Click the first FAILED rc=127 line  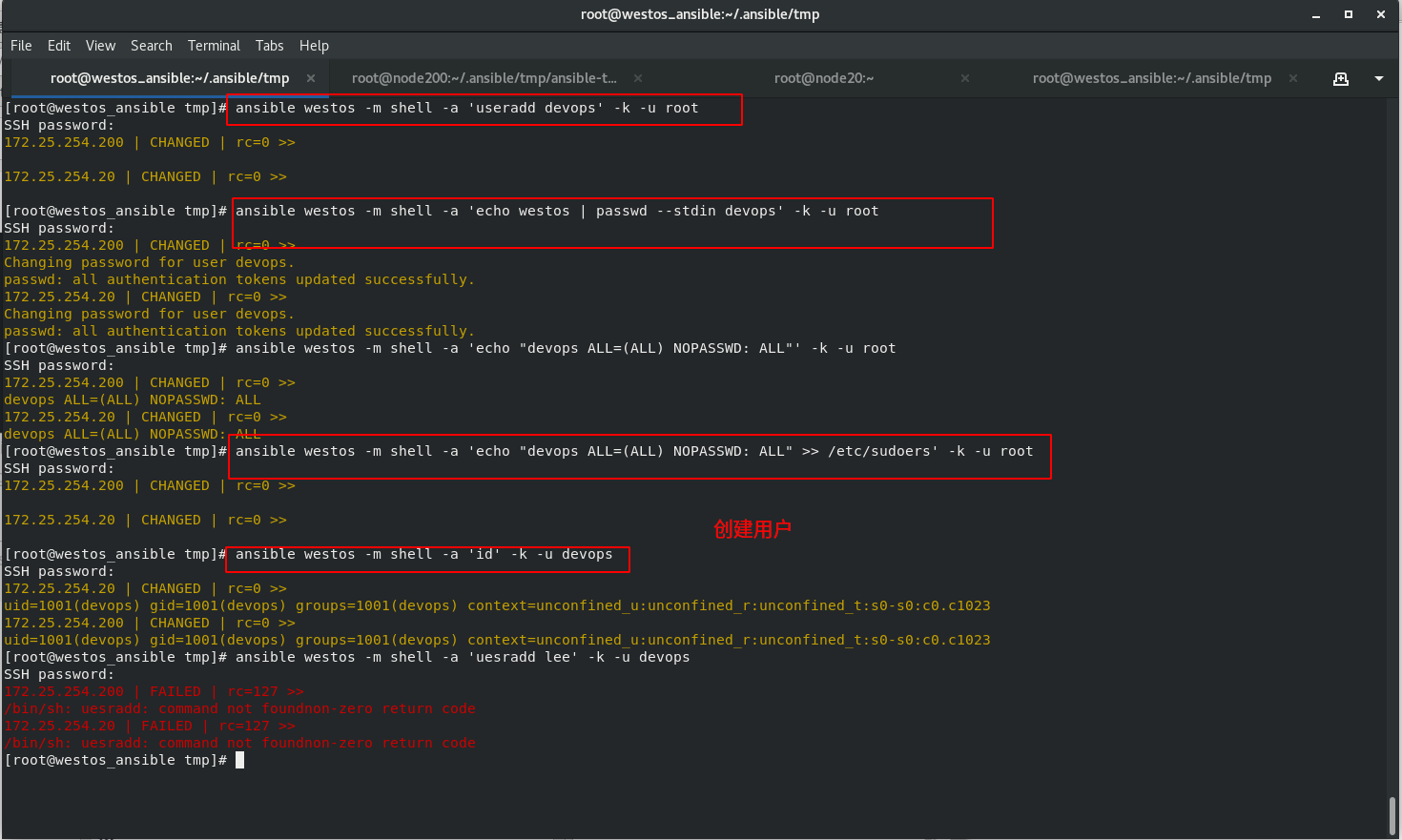(x=154, y=691)
